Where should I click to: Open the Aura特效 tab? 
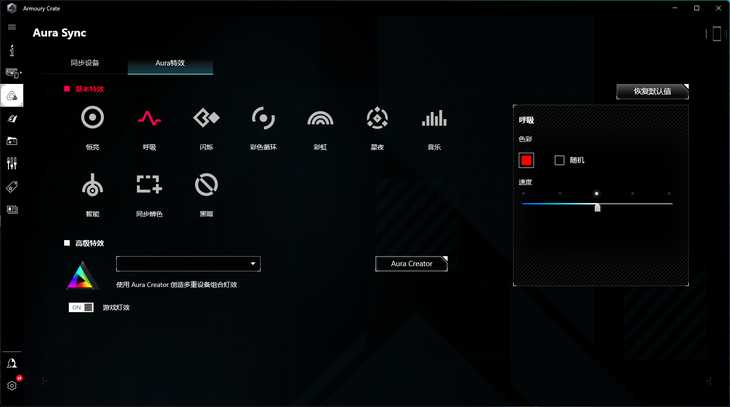(170, 63)
